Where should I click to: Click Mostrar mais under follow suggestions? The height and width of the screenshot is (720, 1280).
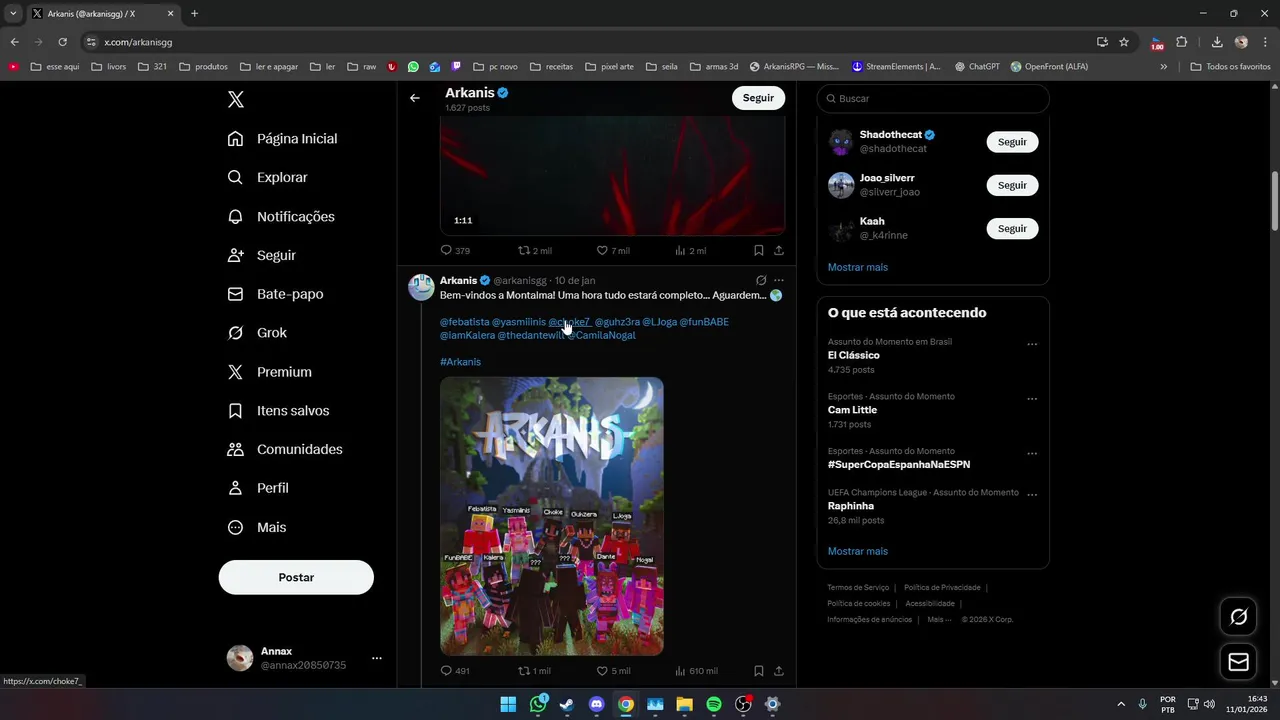coord(858,267)
